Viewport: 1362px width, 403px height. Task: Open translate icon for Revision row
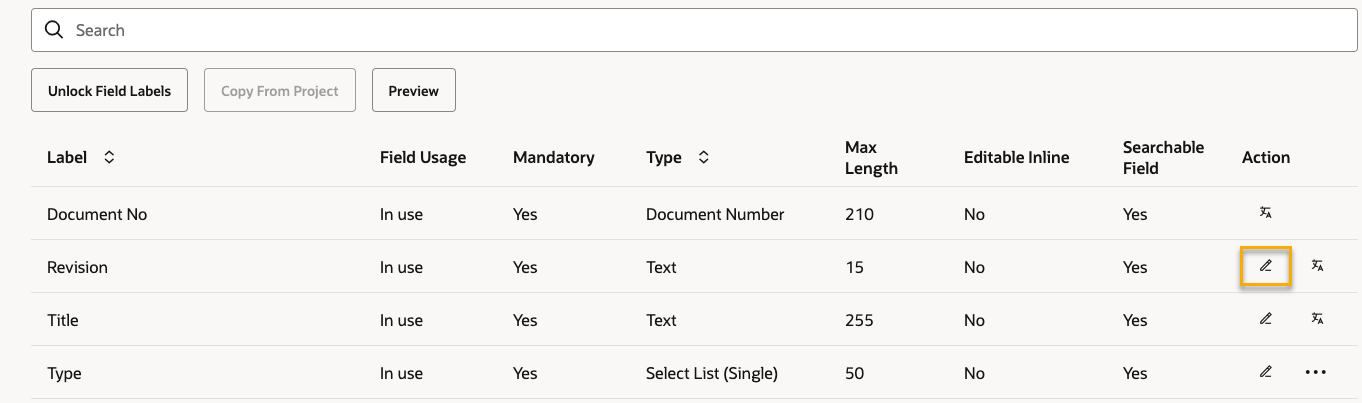[1317, 266]
